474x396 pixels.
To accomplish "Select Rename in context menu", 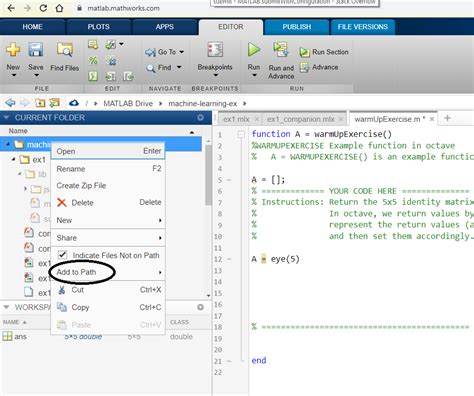I will pos(108,169).
